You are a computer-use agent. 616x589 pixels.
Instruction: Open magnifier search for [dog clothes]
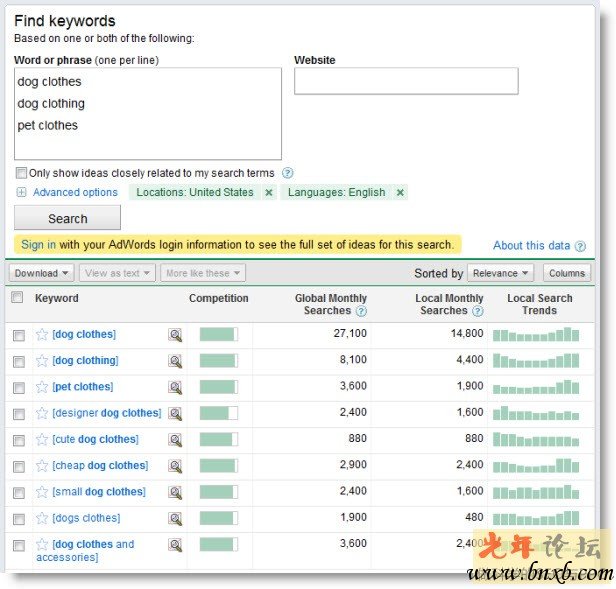pos(175,335)
